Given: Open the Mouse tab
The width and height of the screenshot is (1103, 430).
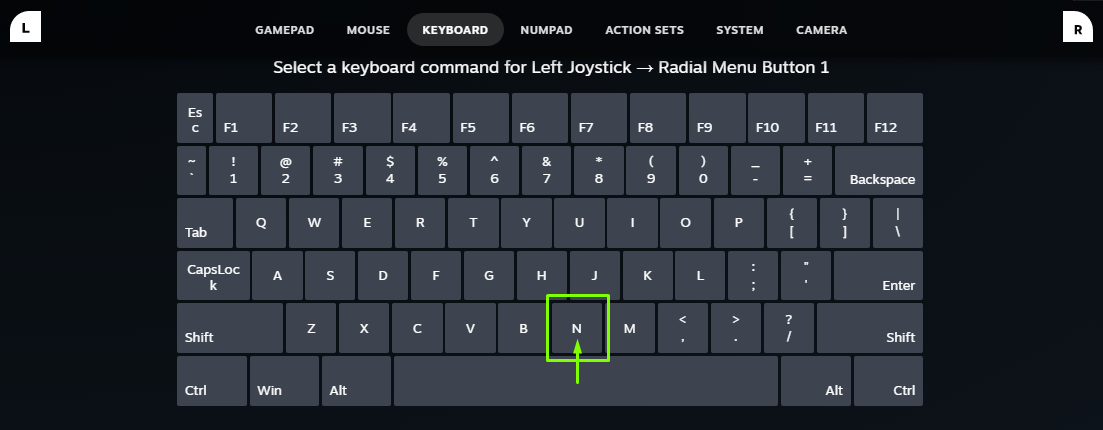Looking at the screenshot, I should [x=368, y=30].
